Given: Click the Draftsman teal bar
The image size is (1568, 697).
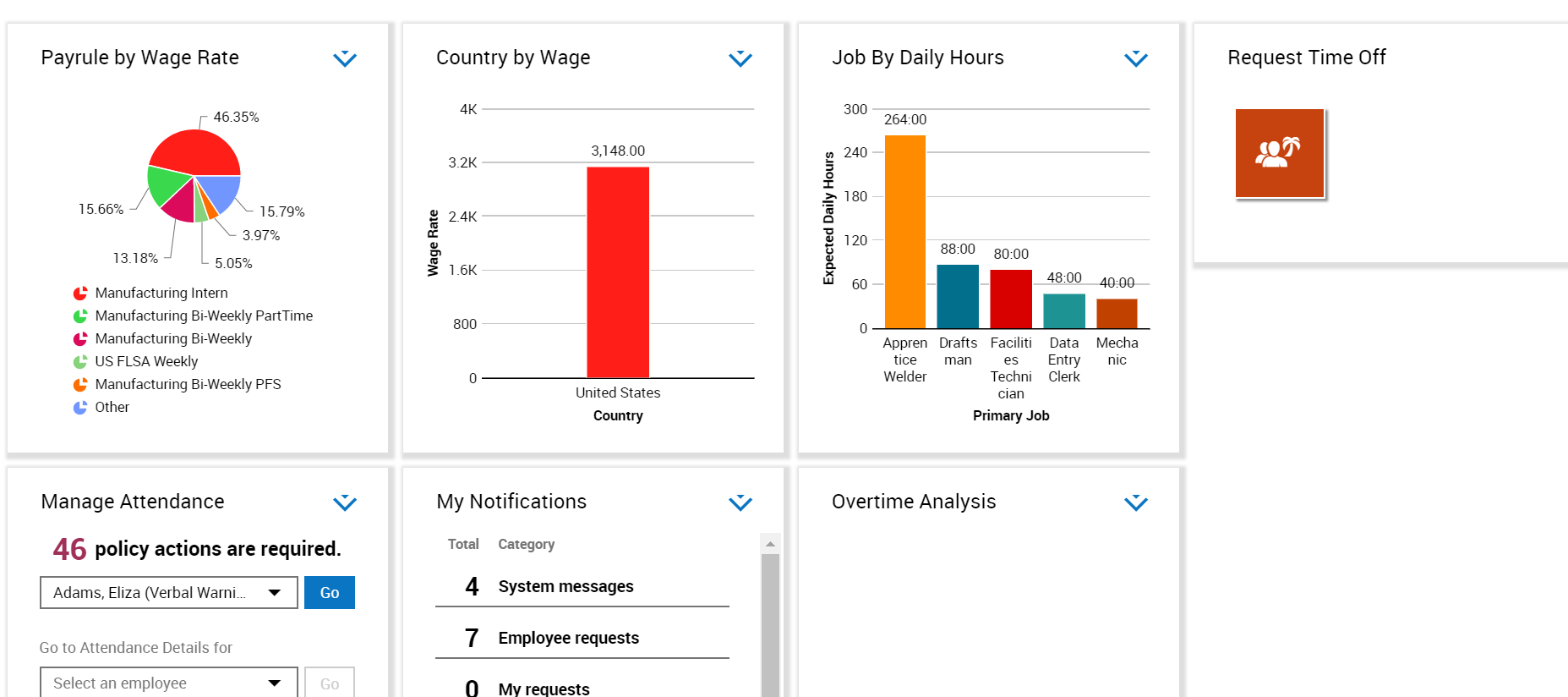Looking at the screenshot, I should [x=958, y=296].
